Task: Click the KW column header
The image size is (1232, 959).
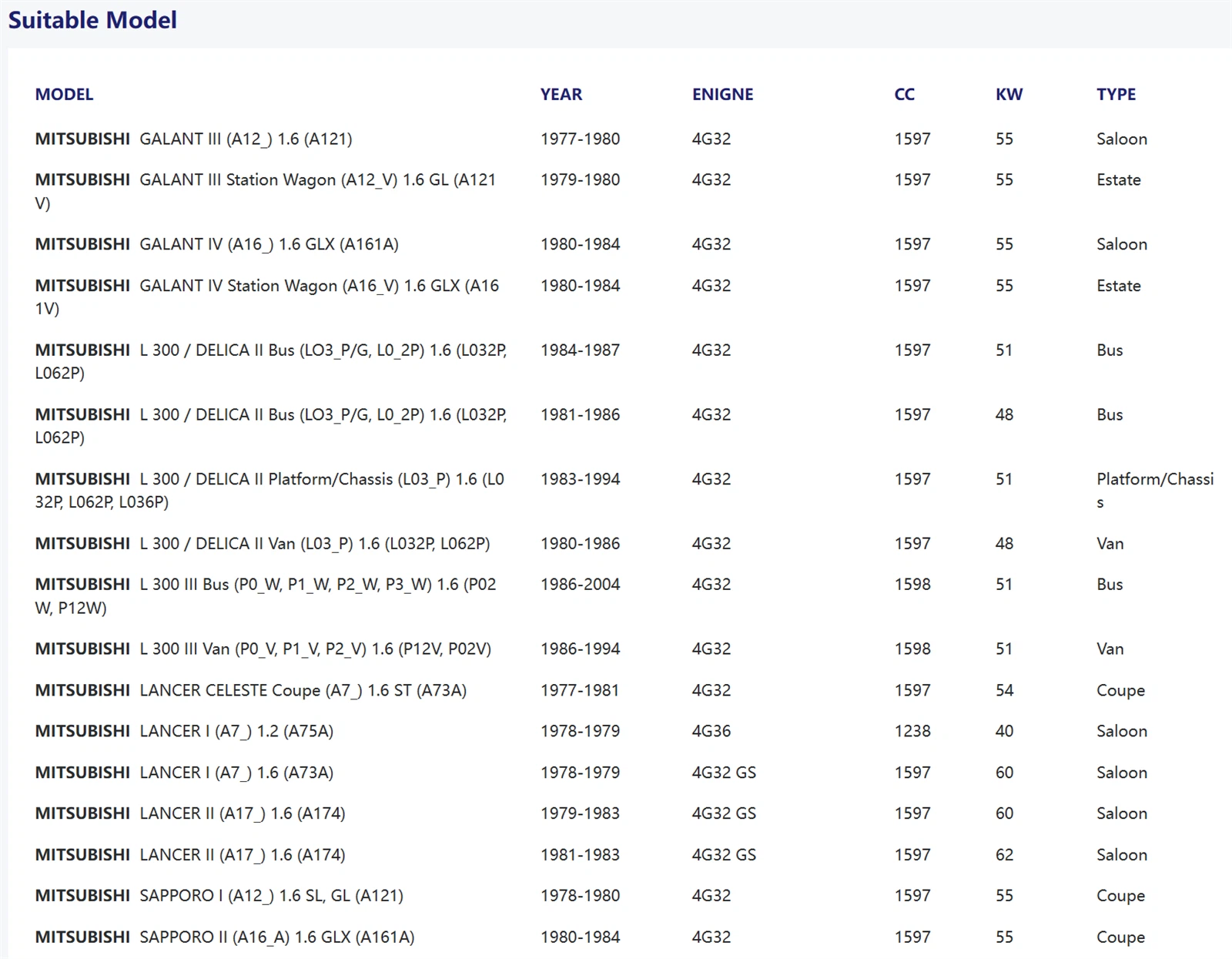Action: 1009,94
